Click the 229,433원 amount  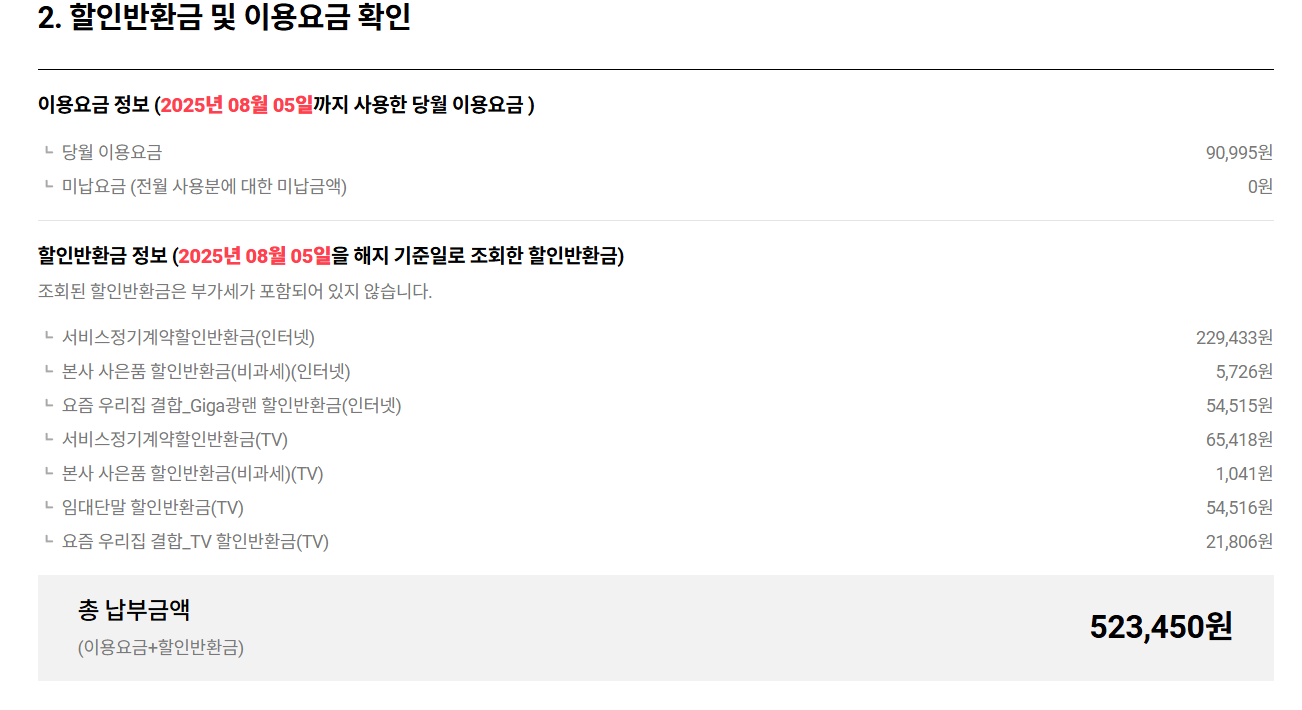coord(1234,337)
